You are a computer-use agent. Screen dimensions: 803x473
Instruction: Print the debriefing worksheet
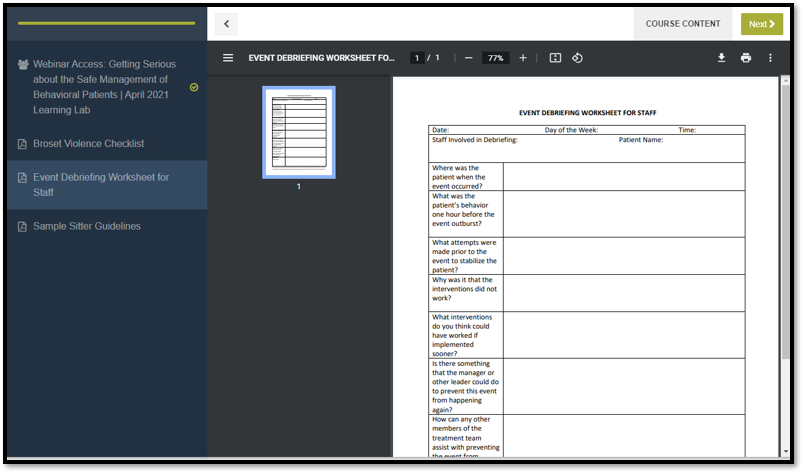point(746,58)
